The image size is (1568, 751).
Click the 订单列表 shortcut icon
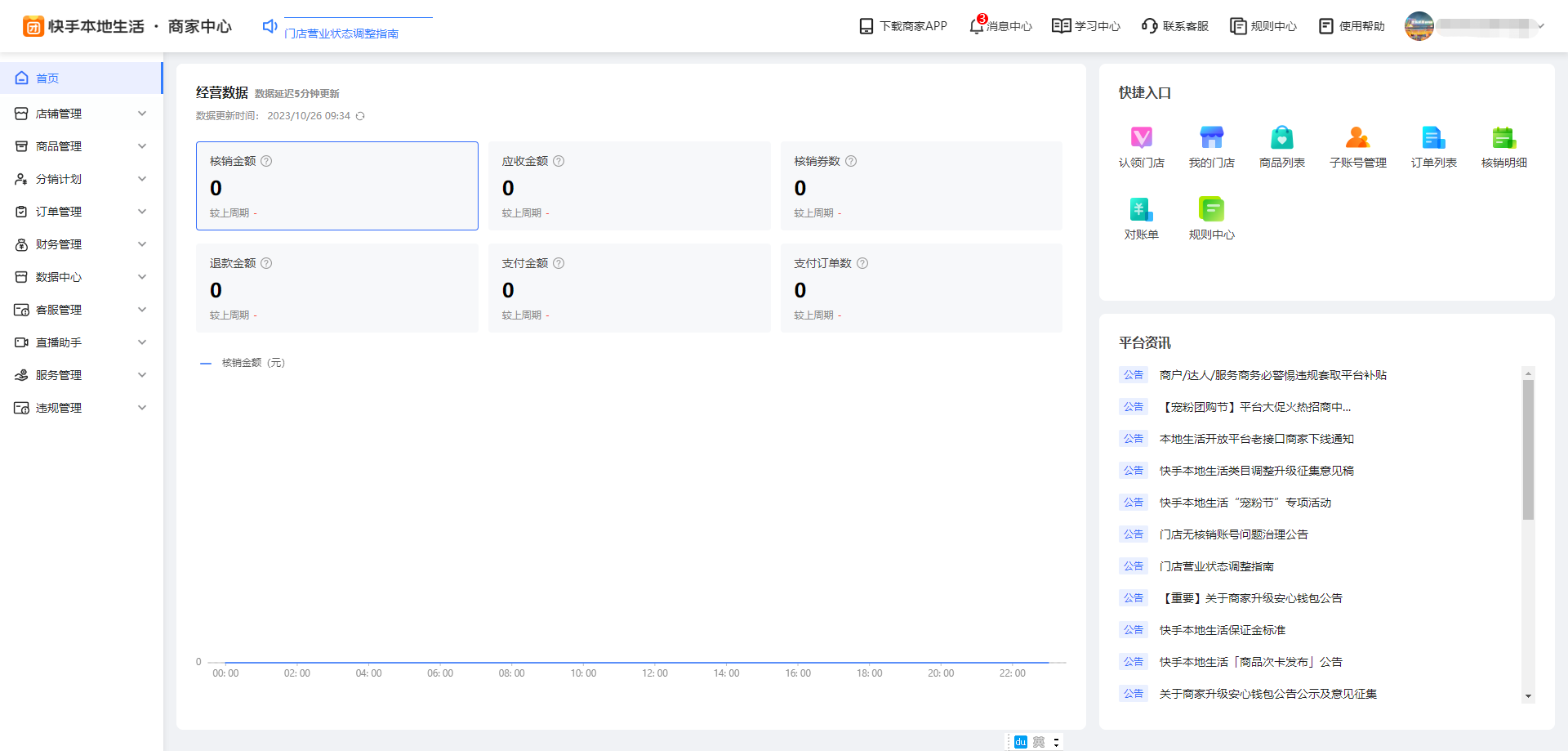(x=1433, y=138)
